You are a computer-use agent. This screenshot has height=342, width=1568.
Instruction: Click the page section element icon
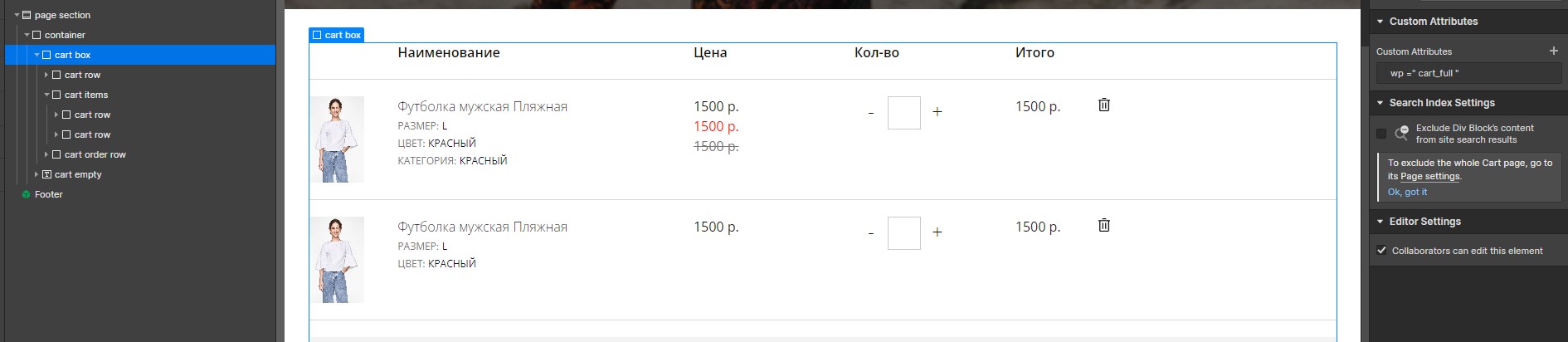(27, 15)
